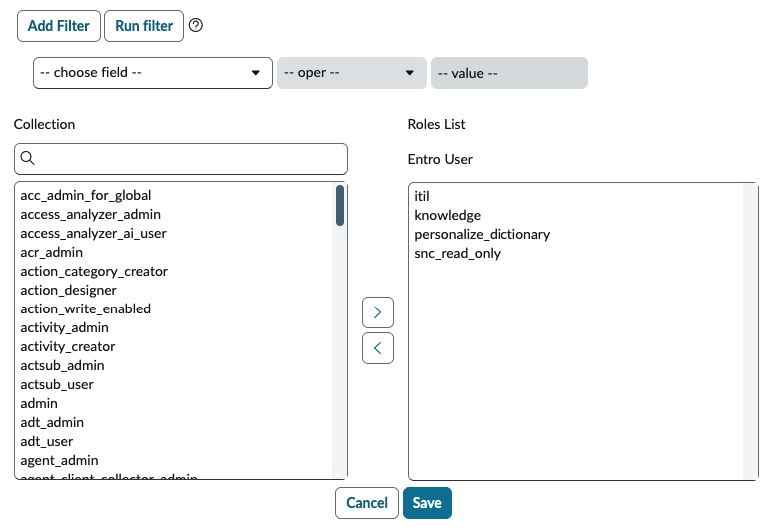Select activity_creator role
Screen dimensions: 772x532
(68, 347)
